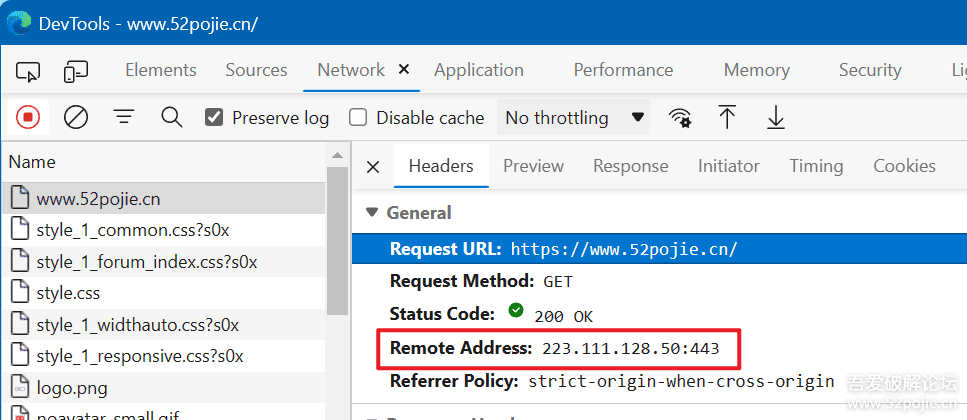Viewport: 967px width, 420px height.
Task: Clear the network log
Action: coord(76,117)
